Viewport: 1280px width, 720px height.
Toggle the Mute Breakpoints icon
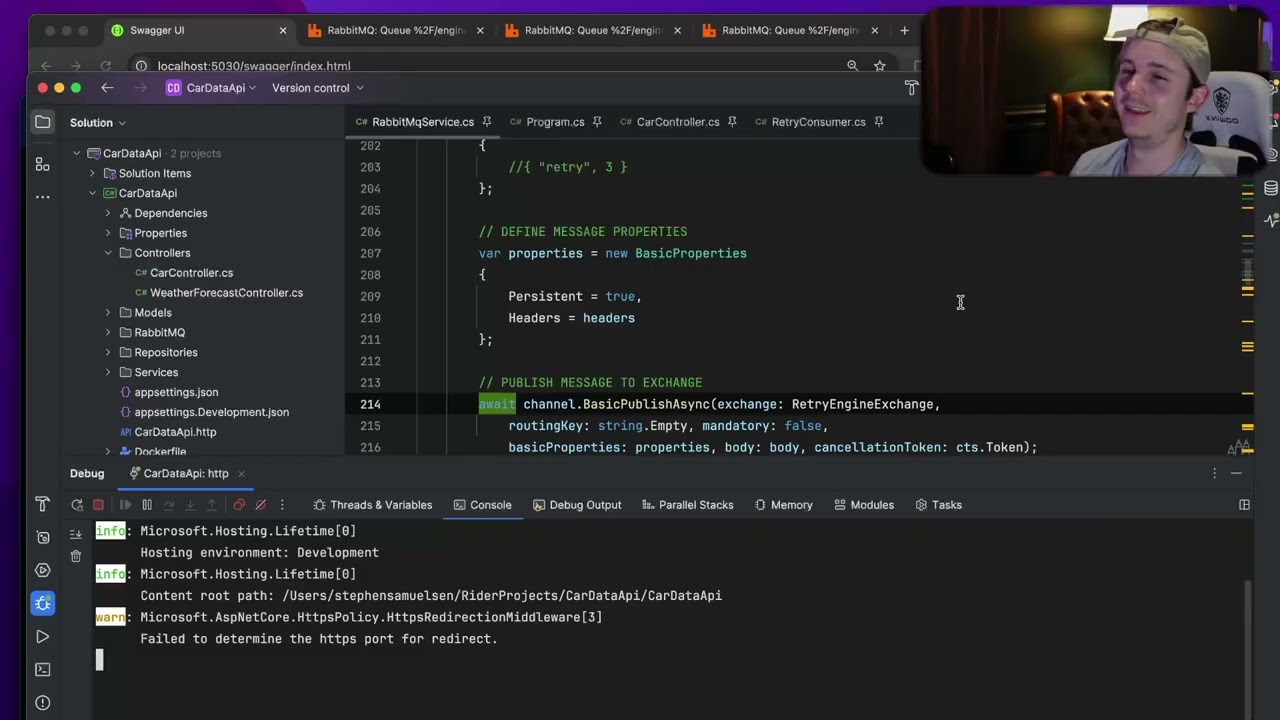(261, 505)
